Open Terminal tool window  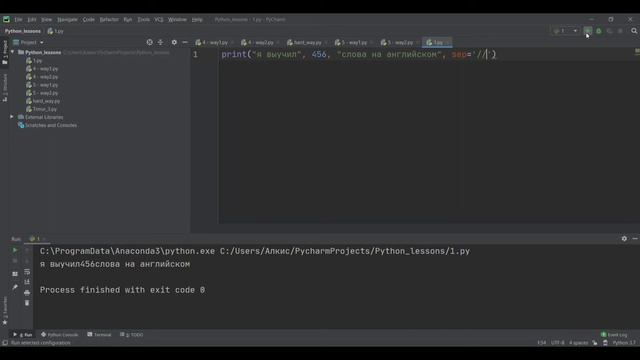pos(99,335)
